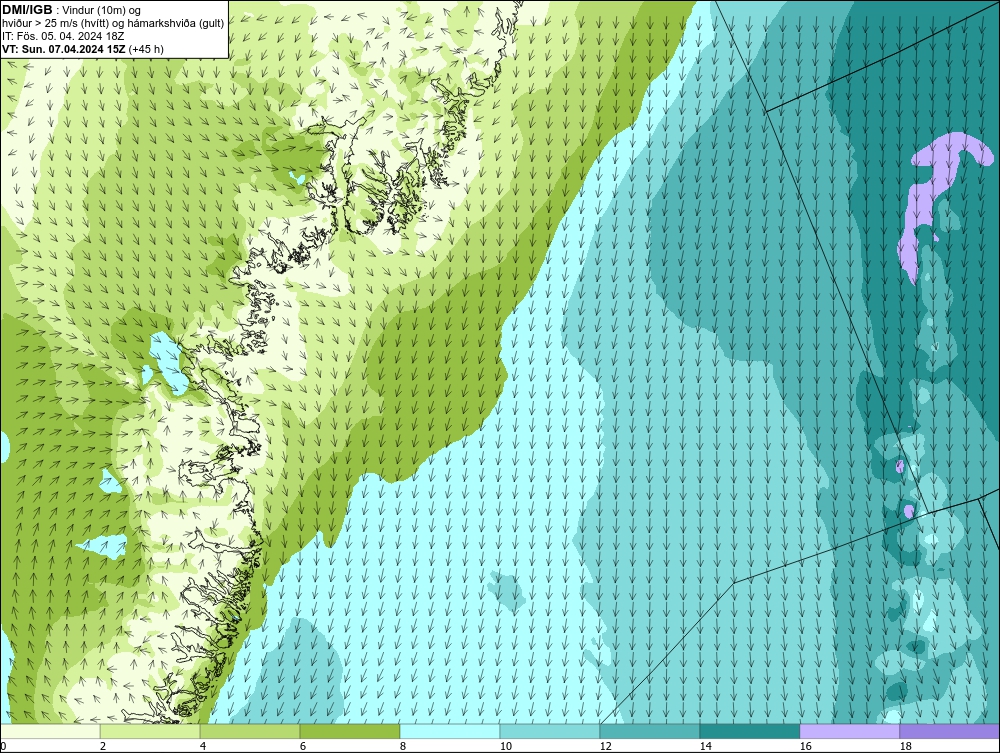
Task: Click the legend value label 18
Action: pyautogui.click(x=905, y=747)
